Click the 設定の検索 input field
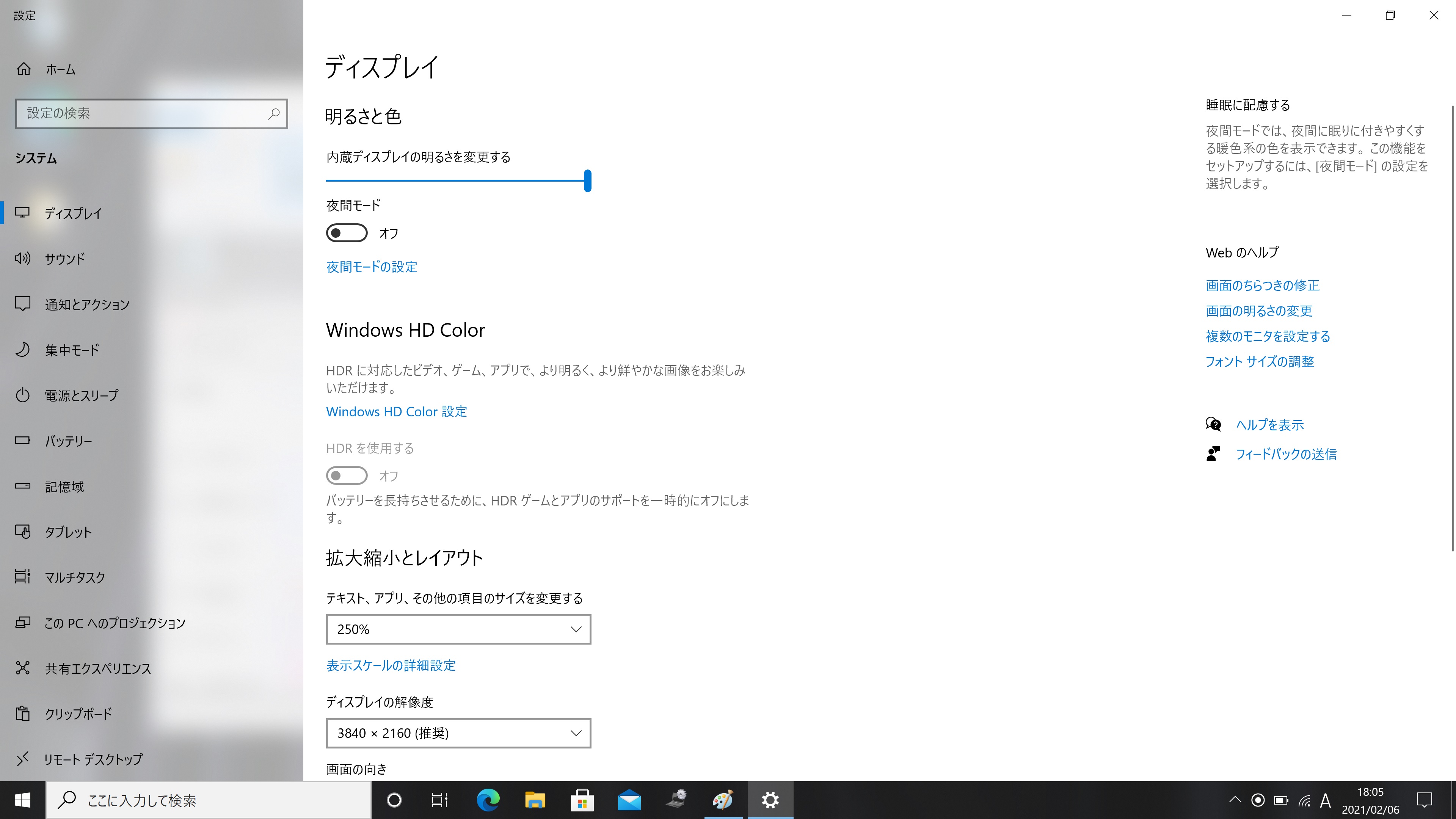1456x819 pixels. point(152,114)
